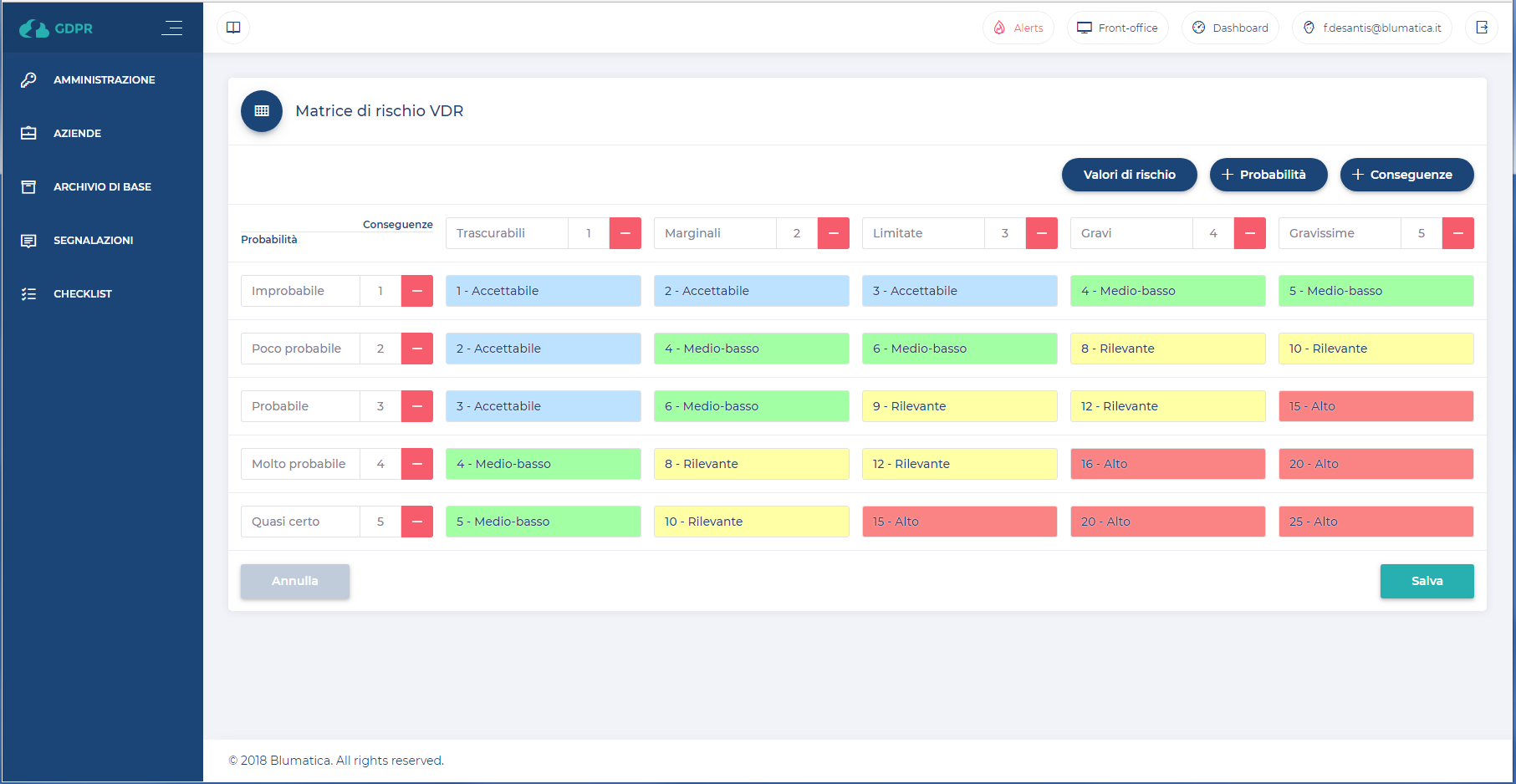The width and height of the screenshot is (1516, 784).
Task: Open Archivio di base section
Action: point(102,187)
